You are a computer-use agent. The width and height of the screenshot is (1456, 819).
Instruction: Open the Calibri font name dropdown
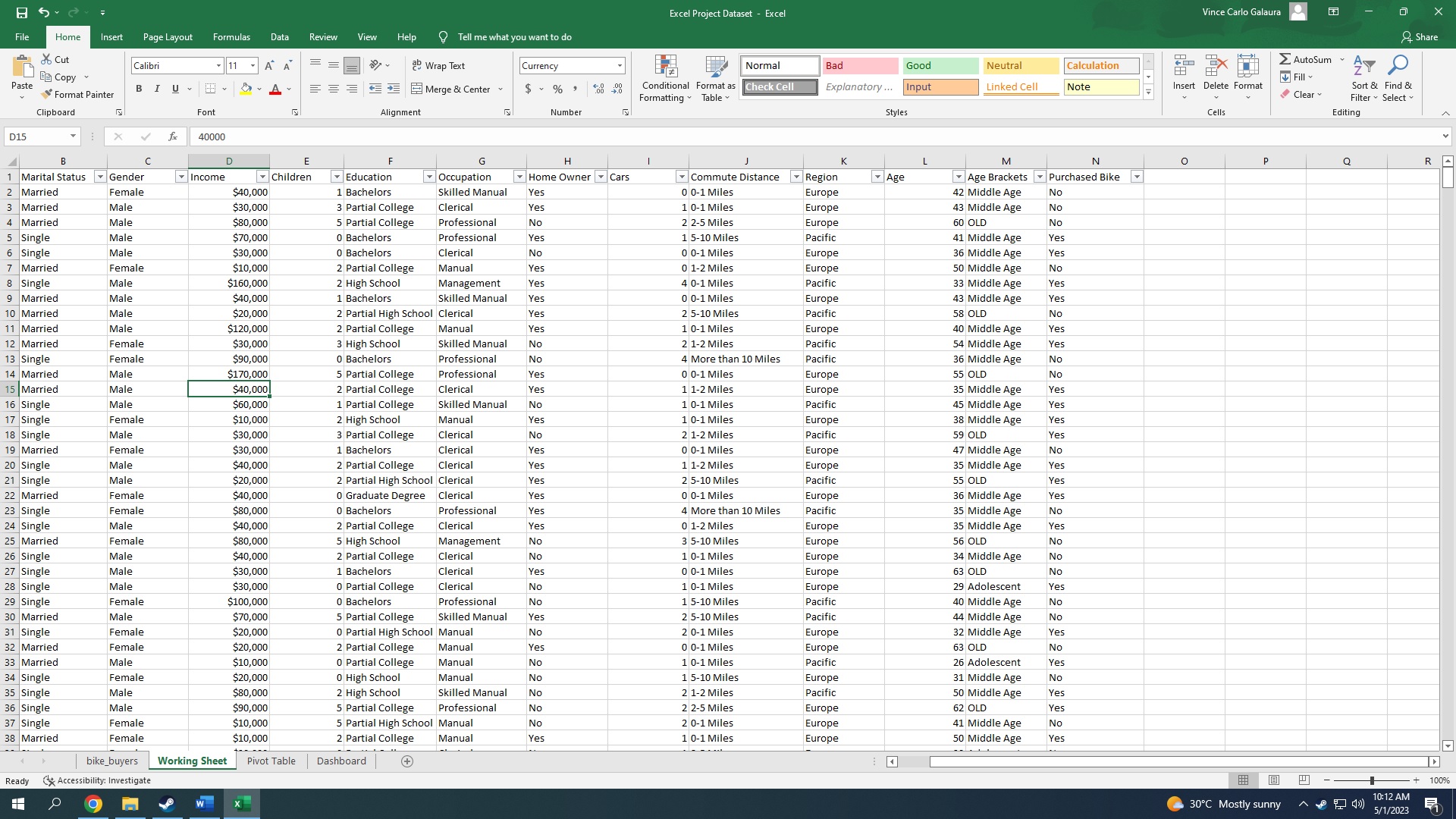(x=218, y=66)
